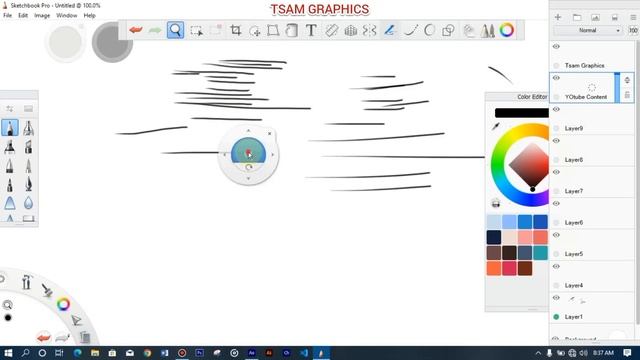Create a new layer group folder
640x360 pixels.
coord(577,17)
